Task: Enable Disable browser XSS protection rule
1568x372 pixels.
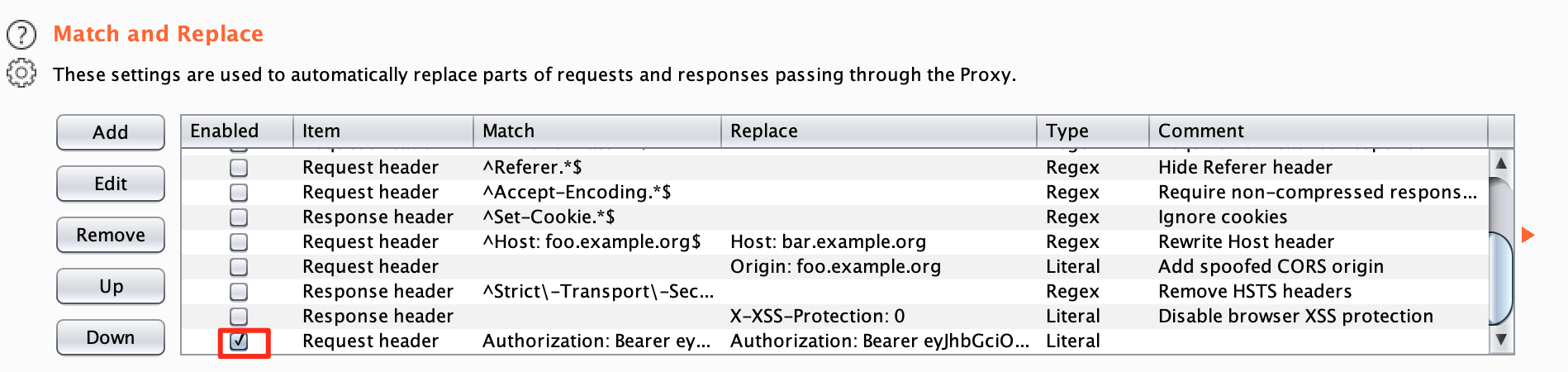Action: click(x=239, y=317)
